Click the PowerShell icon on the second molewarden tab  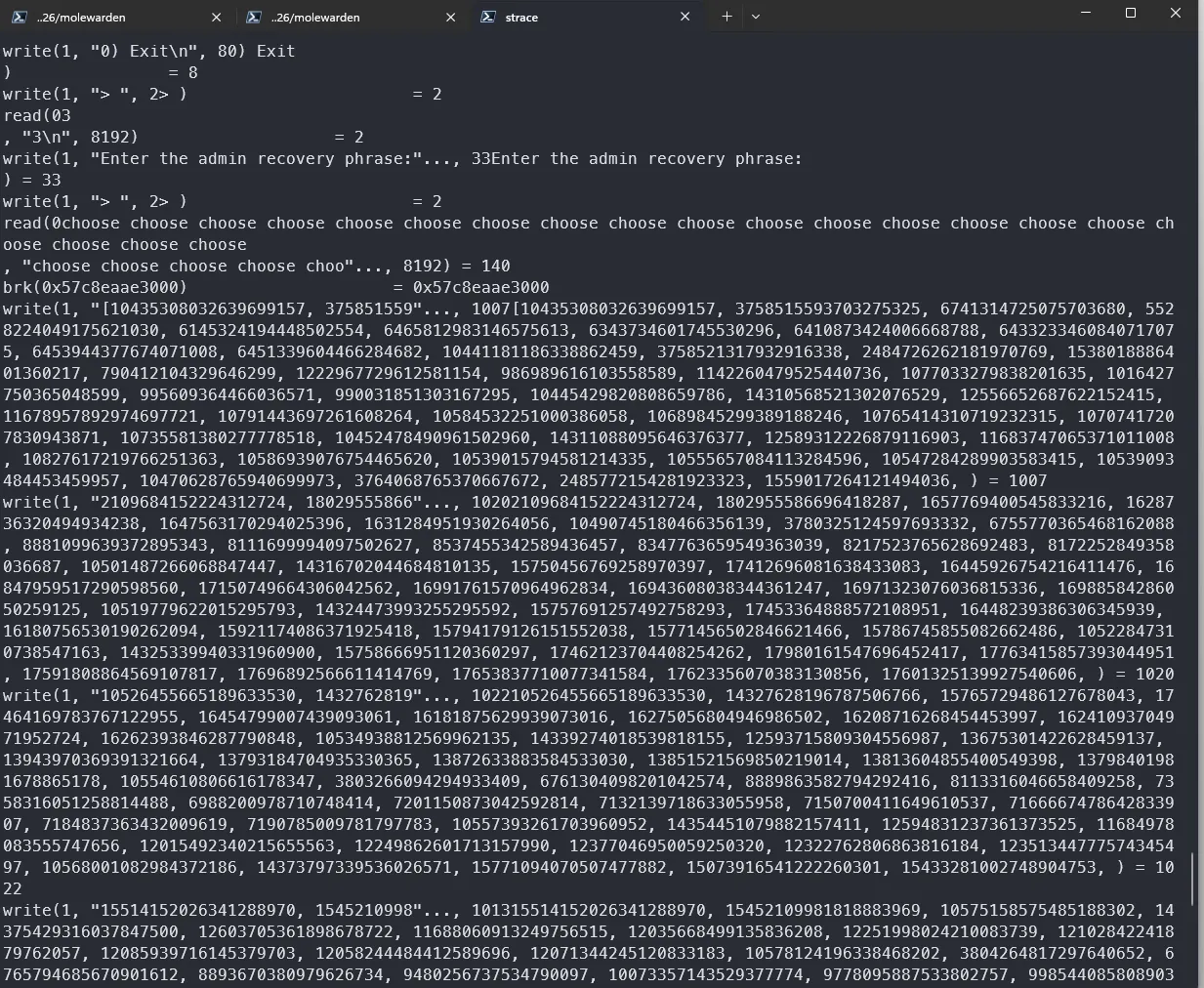pyautogui.click(x=254, y=17)
